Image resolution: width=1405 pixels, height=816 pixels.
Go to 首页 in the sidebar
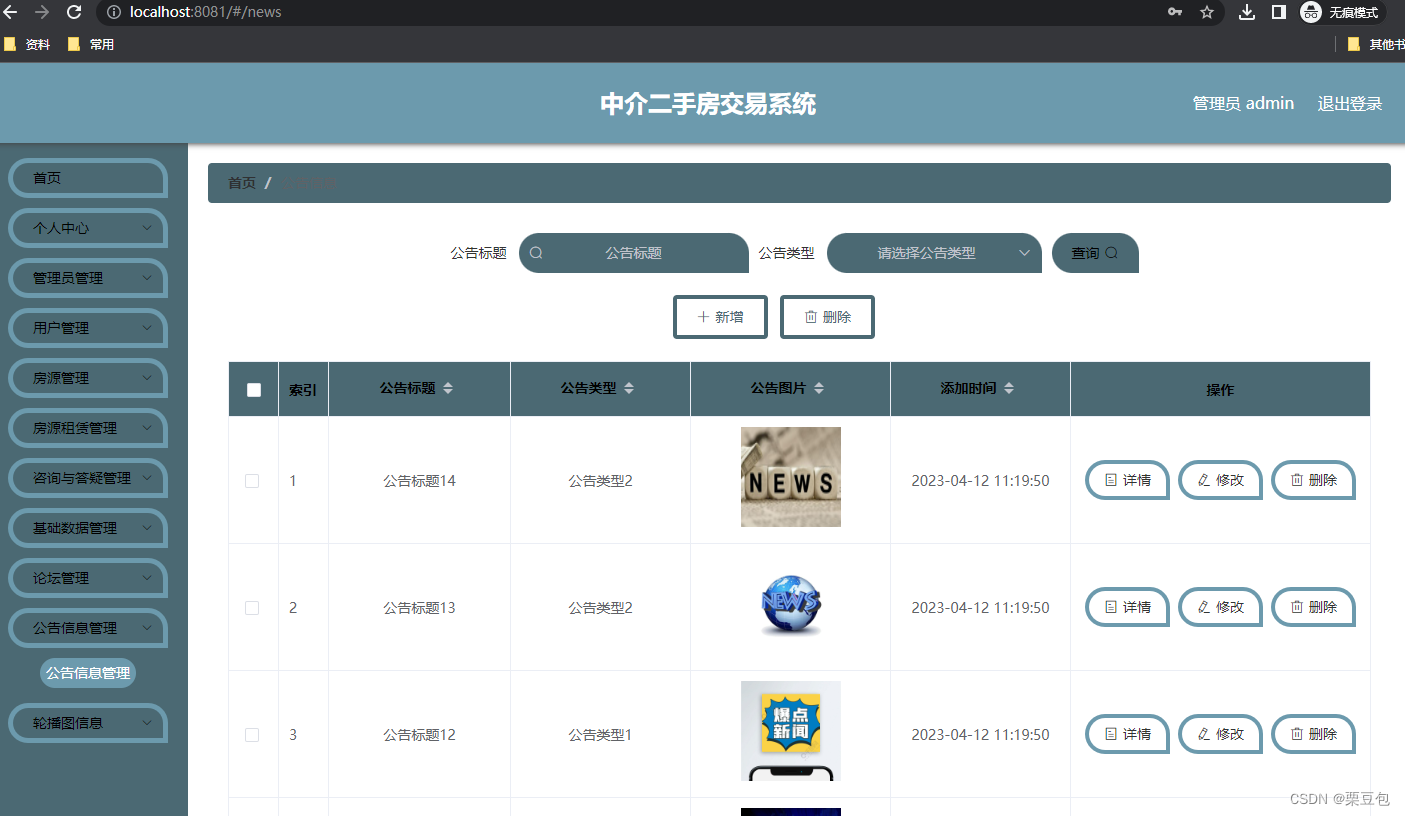point(88,178)
